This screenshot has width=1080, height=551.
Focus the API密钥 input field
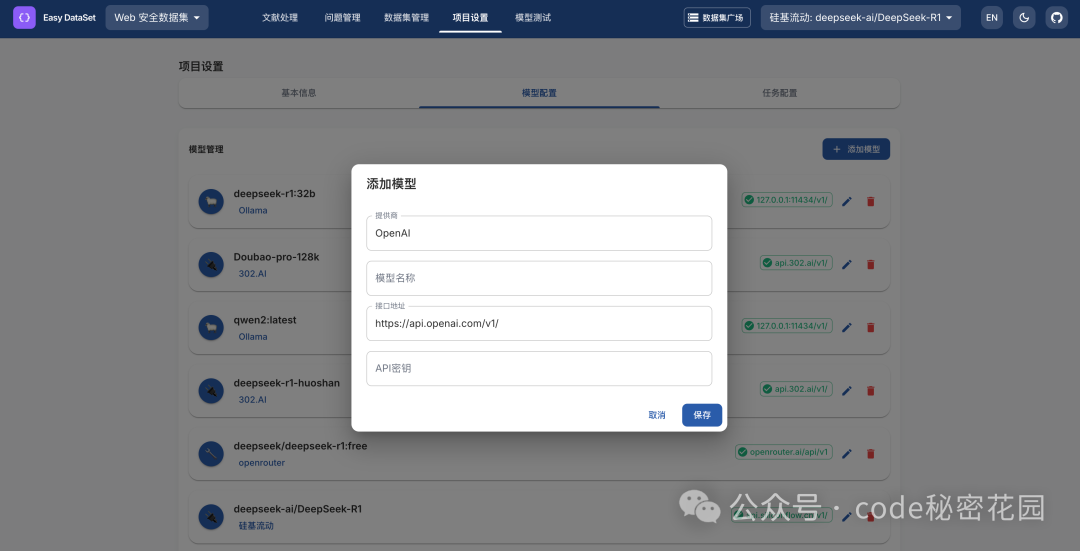click(539, 368)
